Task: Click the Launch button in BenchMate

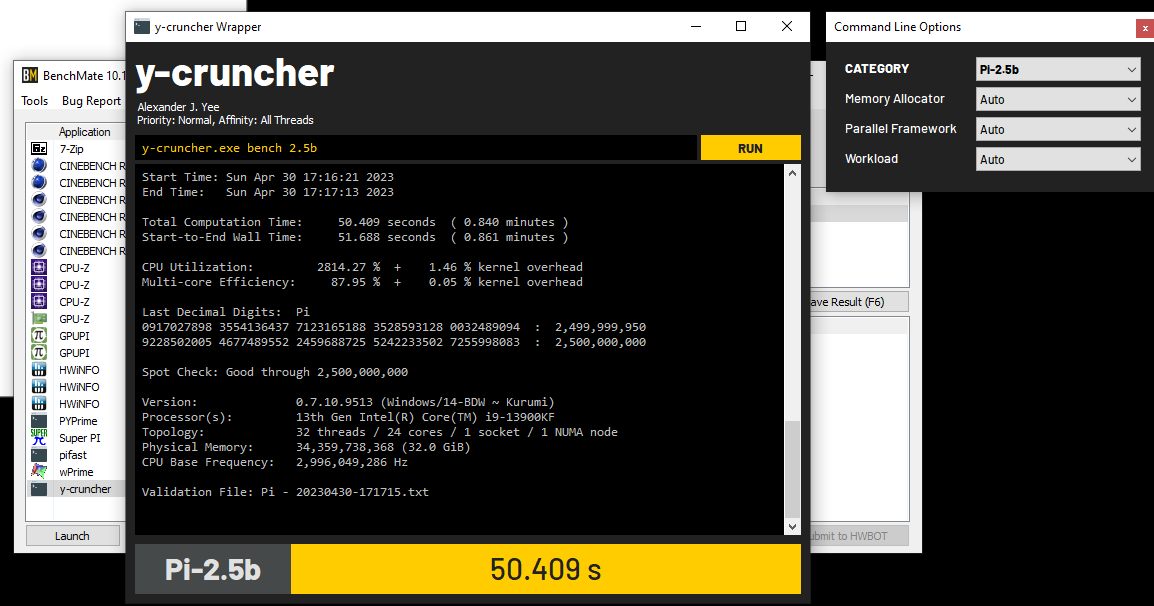Action: coord(72,536)
